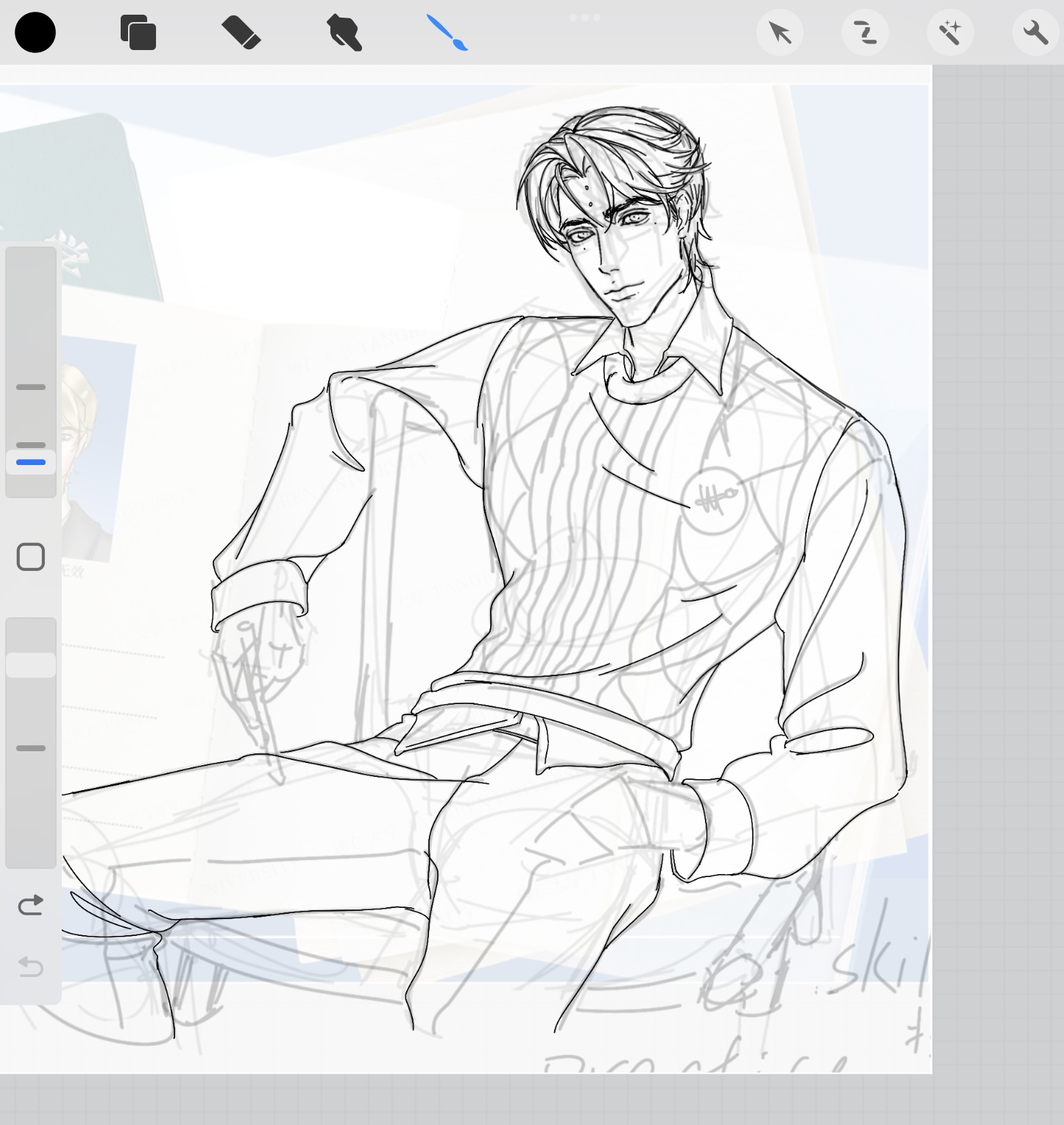Click the blue brush size slider handle

tap(31, 462)
